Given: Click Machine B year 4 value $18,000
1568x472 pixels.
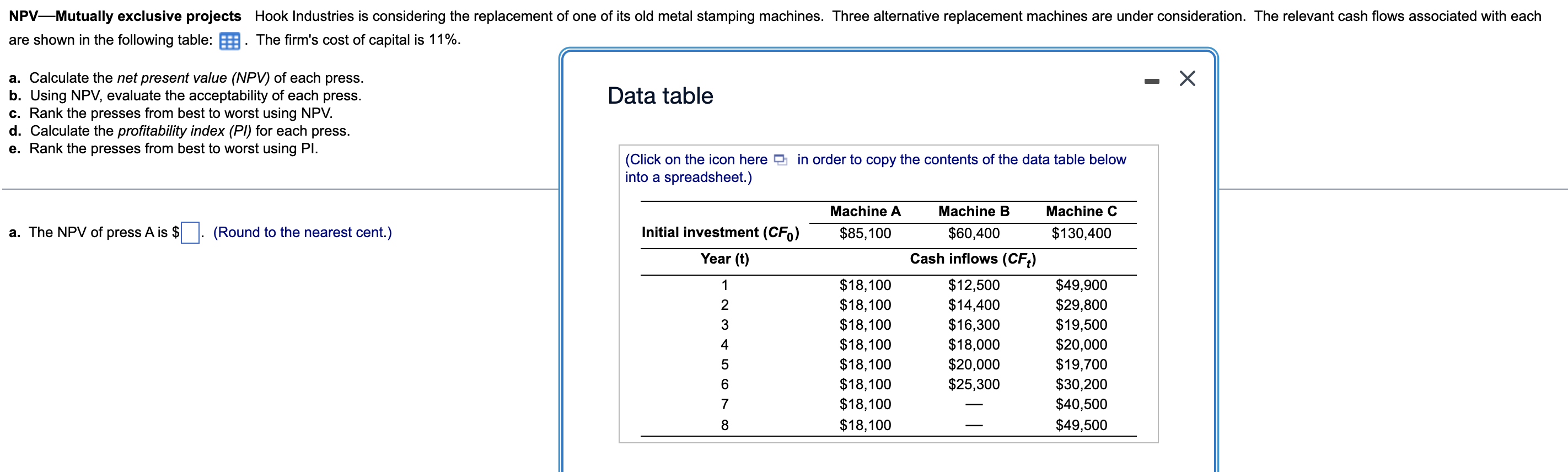Looking at the screenshot, I should [973, 345].
